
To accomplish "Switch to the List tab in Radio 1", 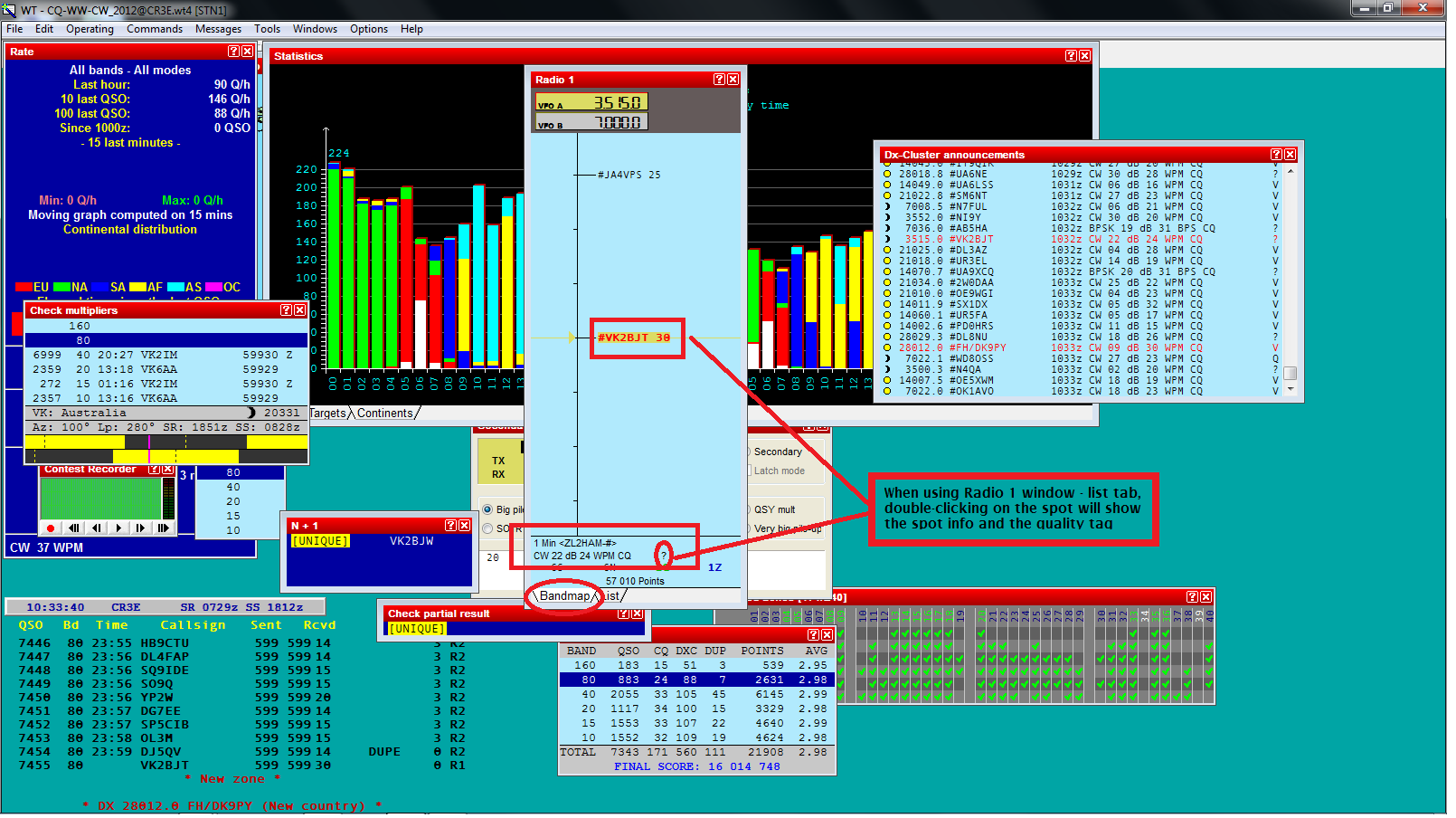I will (x=612, y=595).
